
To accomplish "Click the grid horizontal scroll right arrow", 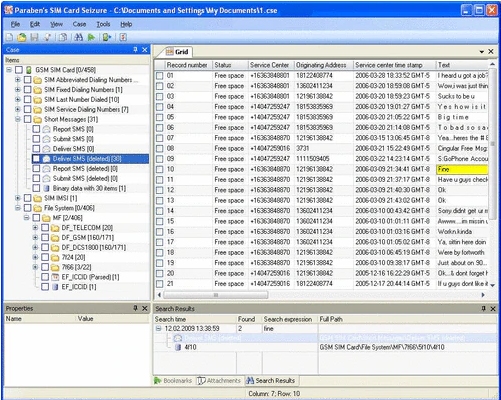I will click(x=483, y=295).
